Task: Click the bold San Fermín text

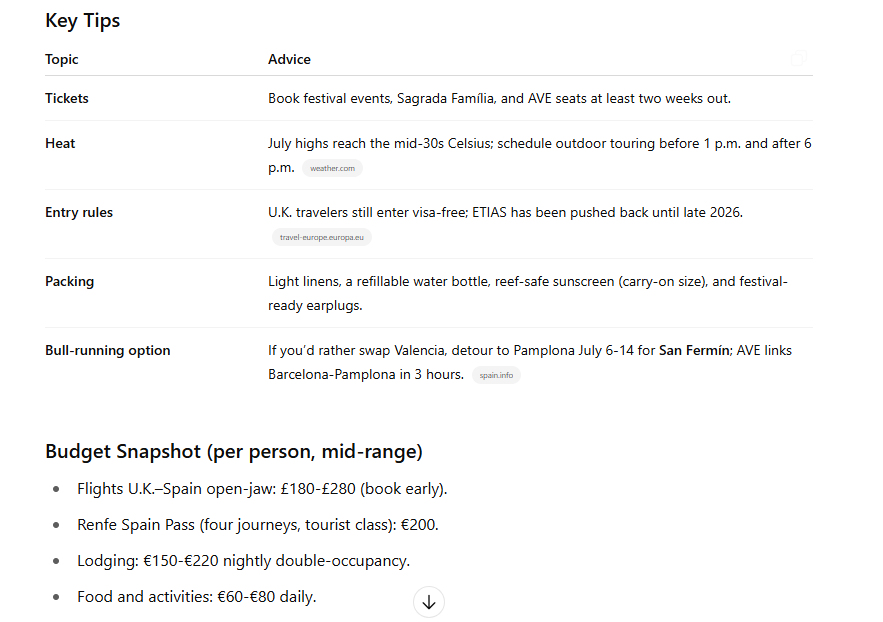Action: (x=694, y=350)
